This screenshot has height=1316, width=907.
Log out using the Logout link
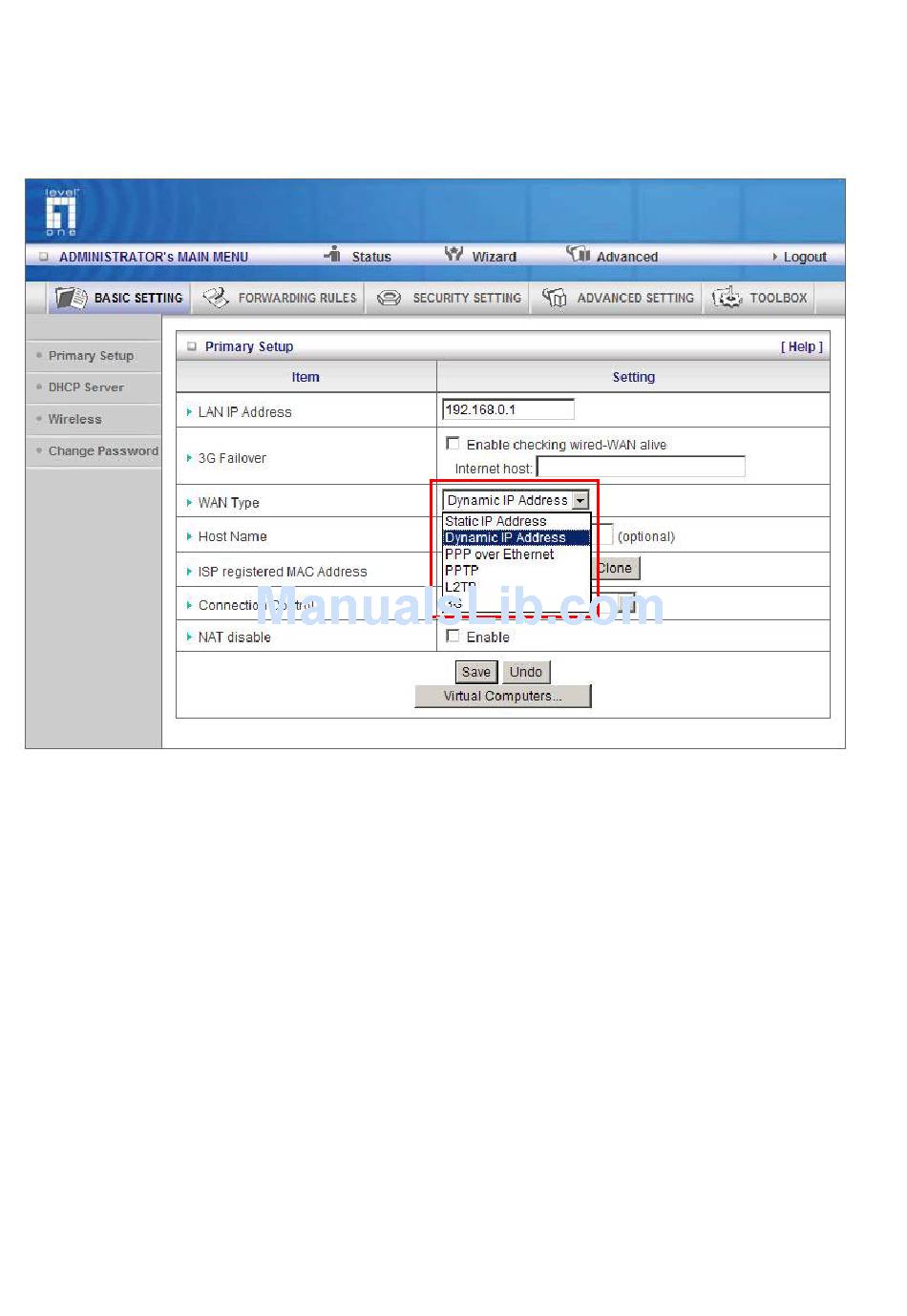(x=805, y=257)
